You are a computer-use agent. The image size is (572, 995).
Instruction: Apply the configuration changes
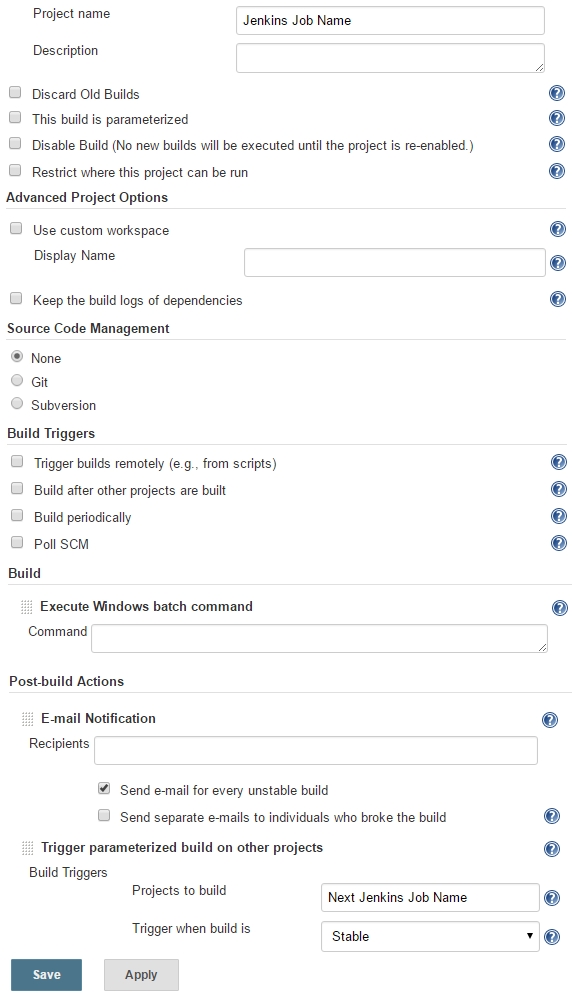pyautogui.click(x=141, y=975)
